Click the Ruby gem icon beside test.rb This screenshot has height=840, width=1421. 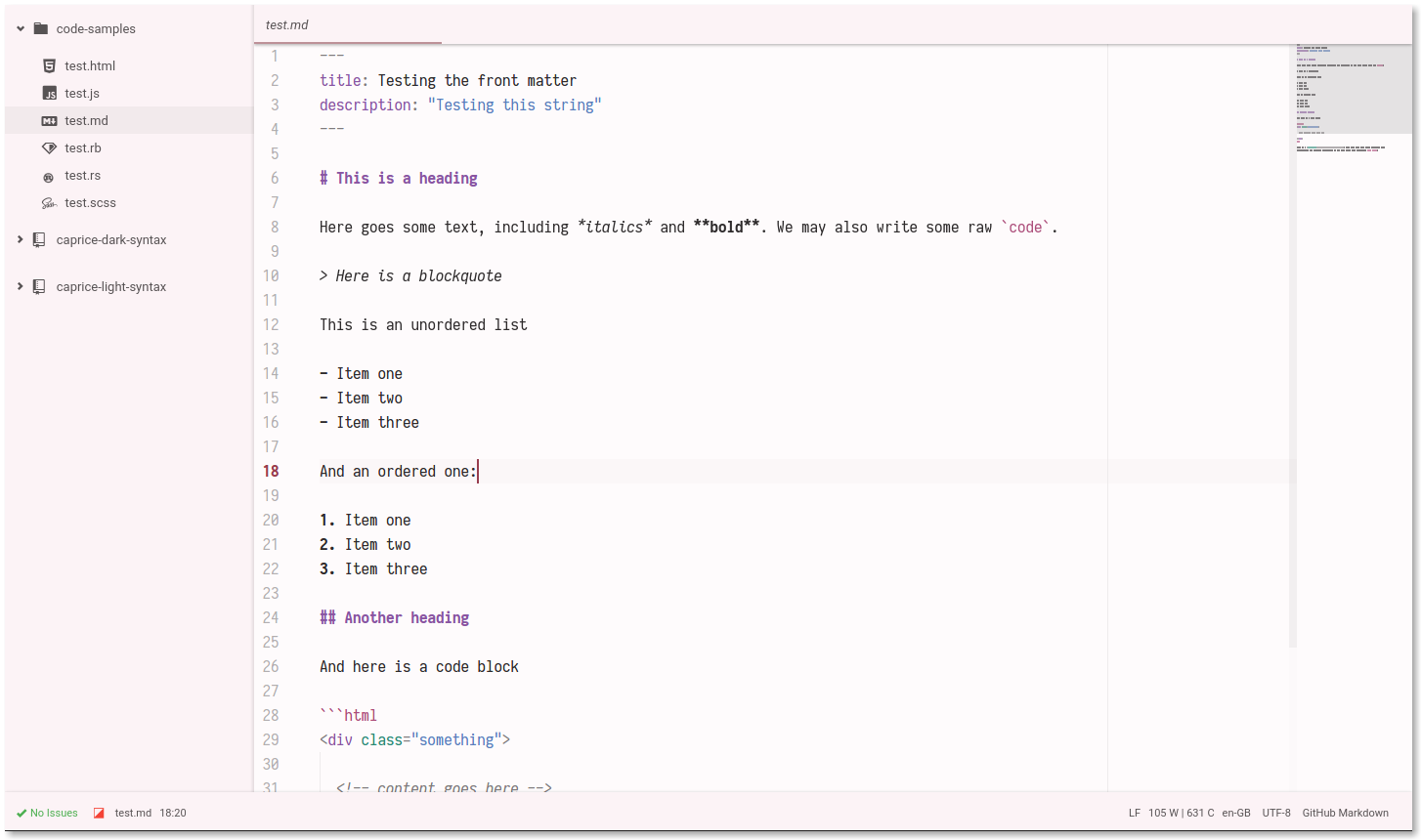click(49, 147)
